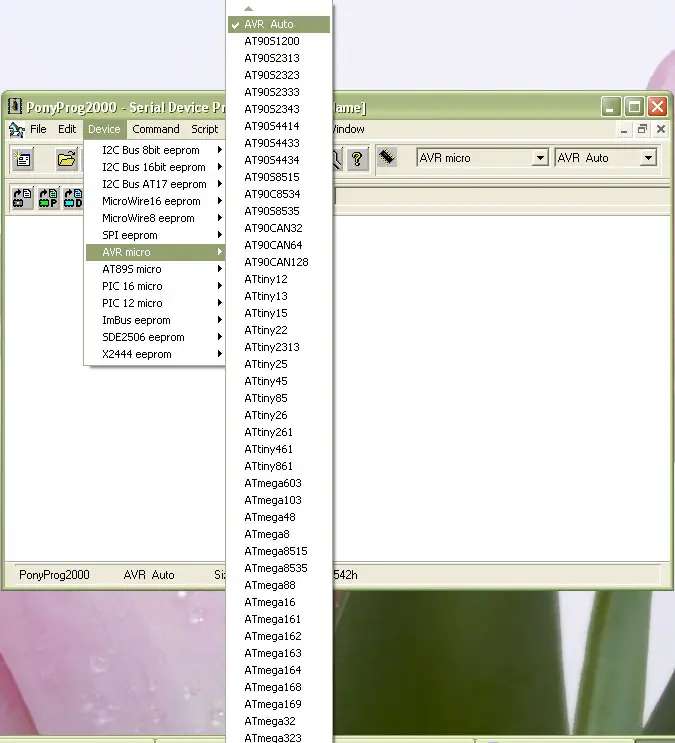Expand the PIC 16 micro submenu
Screen dimensions: 675x743
(155, 286)
